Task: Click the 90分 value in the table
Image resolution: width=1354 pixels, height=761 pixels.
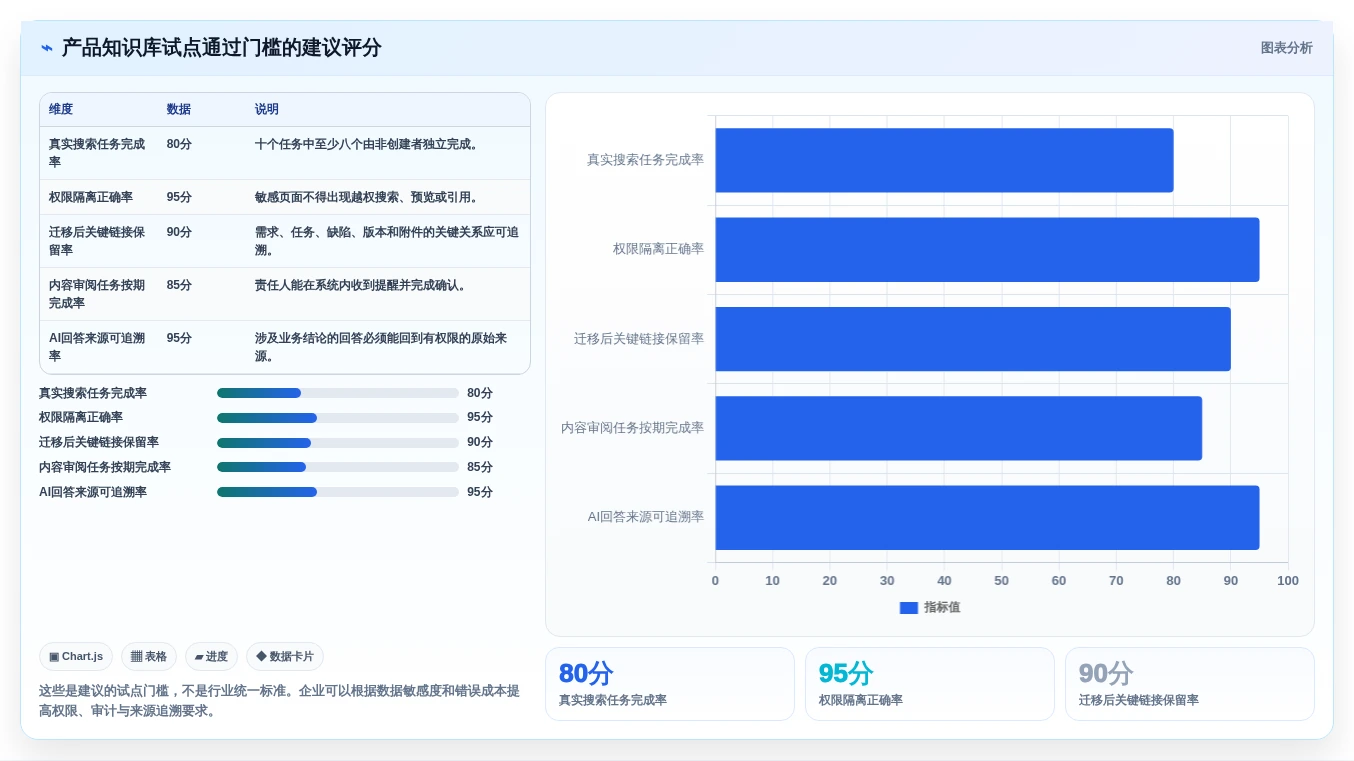Action: coord(179,232)
